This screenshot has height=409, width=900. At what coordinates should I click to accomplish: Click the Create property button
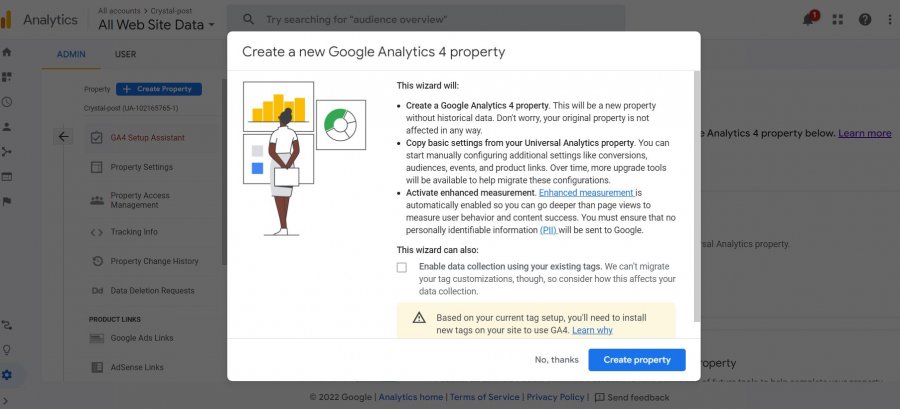[x=636, y=360]
